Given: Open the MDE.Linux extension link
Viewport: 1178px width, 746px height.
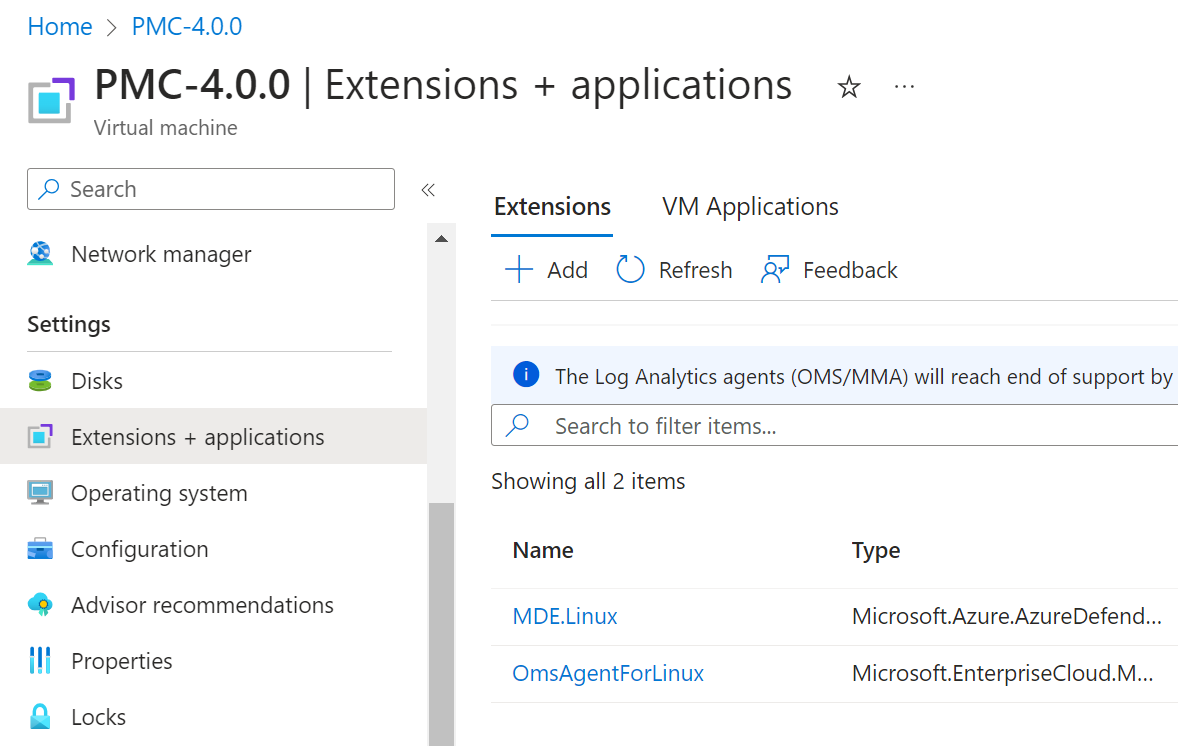Looking at the screenshot, I should (565, 617).
